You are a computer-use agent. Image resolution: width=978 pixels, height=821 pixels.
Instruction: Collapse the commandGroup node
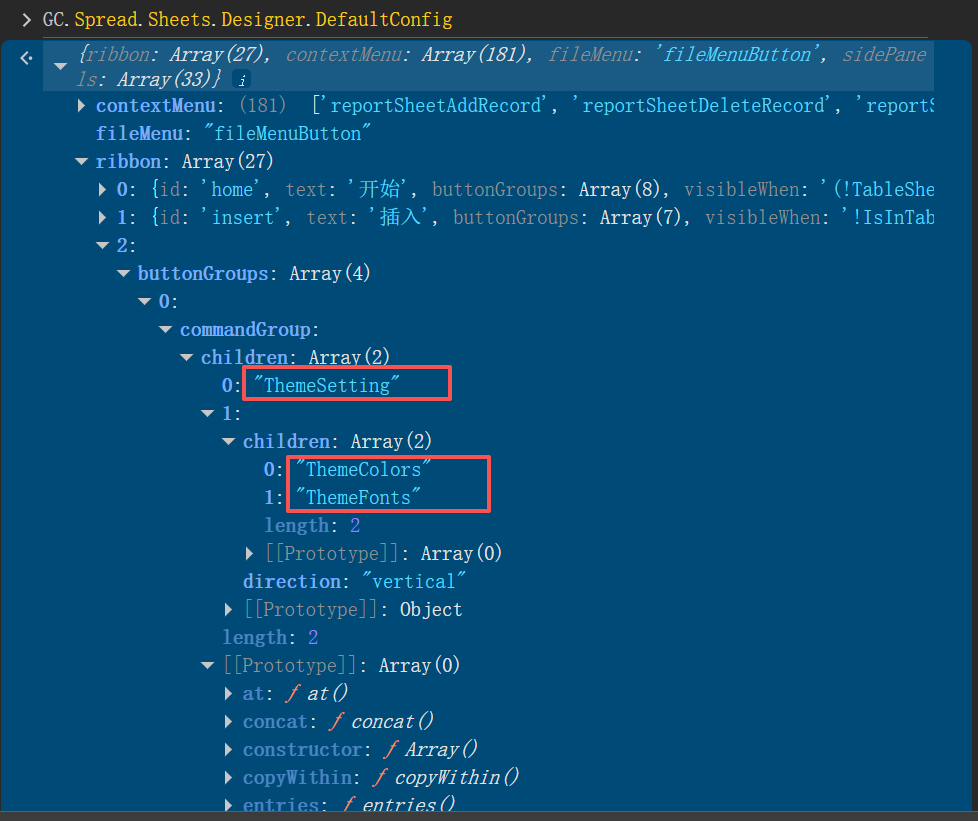(x=165, y=329)
